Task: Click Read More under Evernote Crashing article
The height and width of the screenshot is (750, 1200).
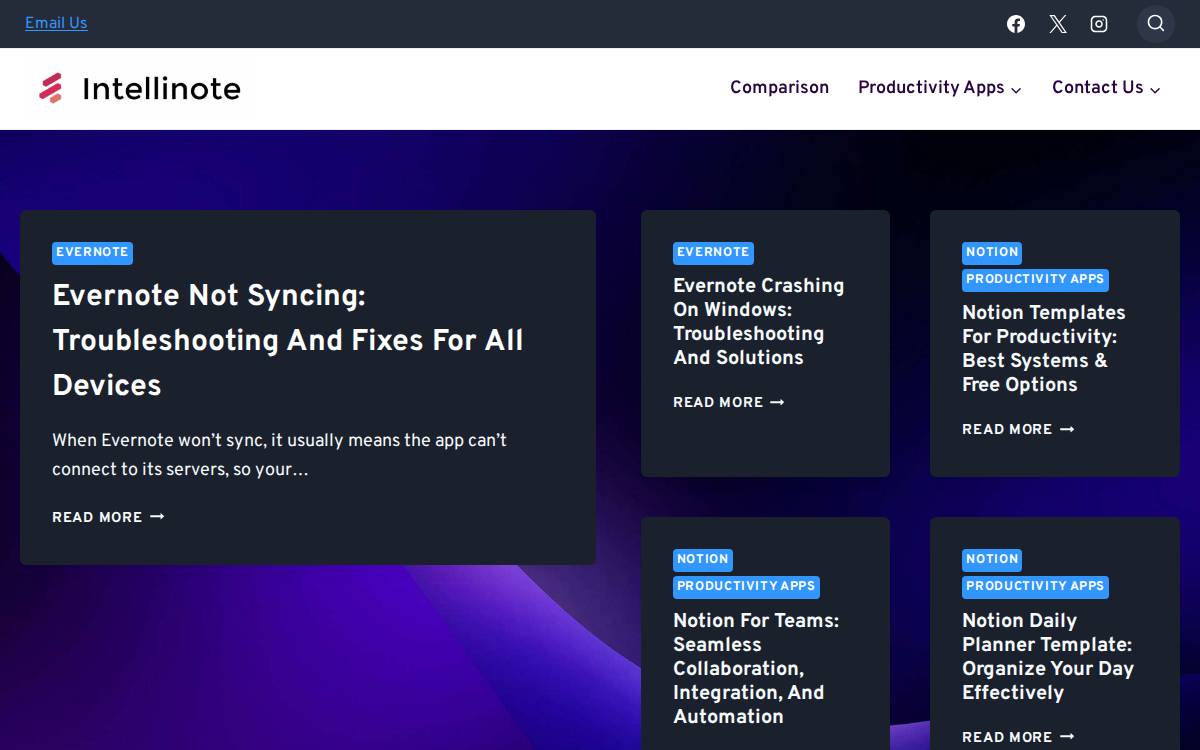Action: (x=718, y=402)
